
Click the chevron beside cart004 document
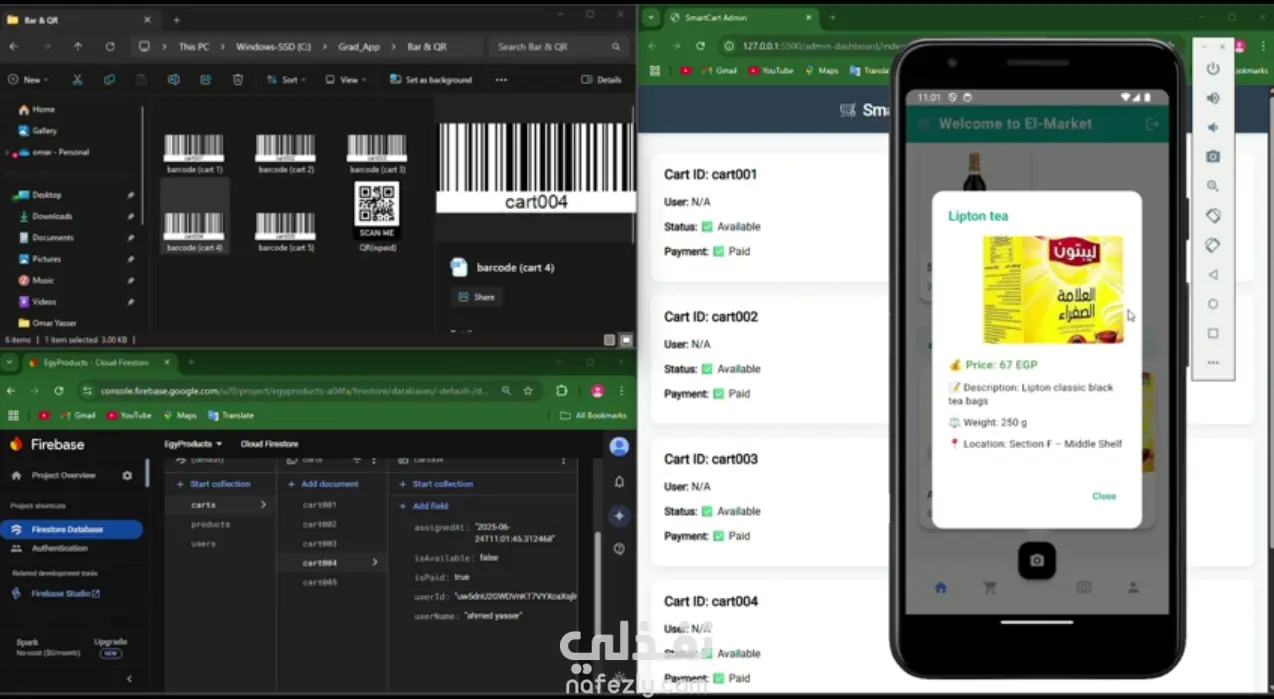click(375, 562)
